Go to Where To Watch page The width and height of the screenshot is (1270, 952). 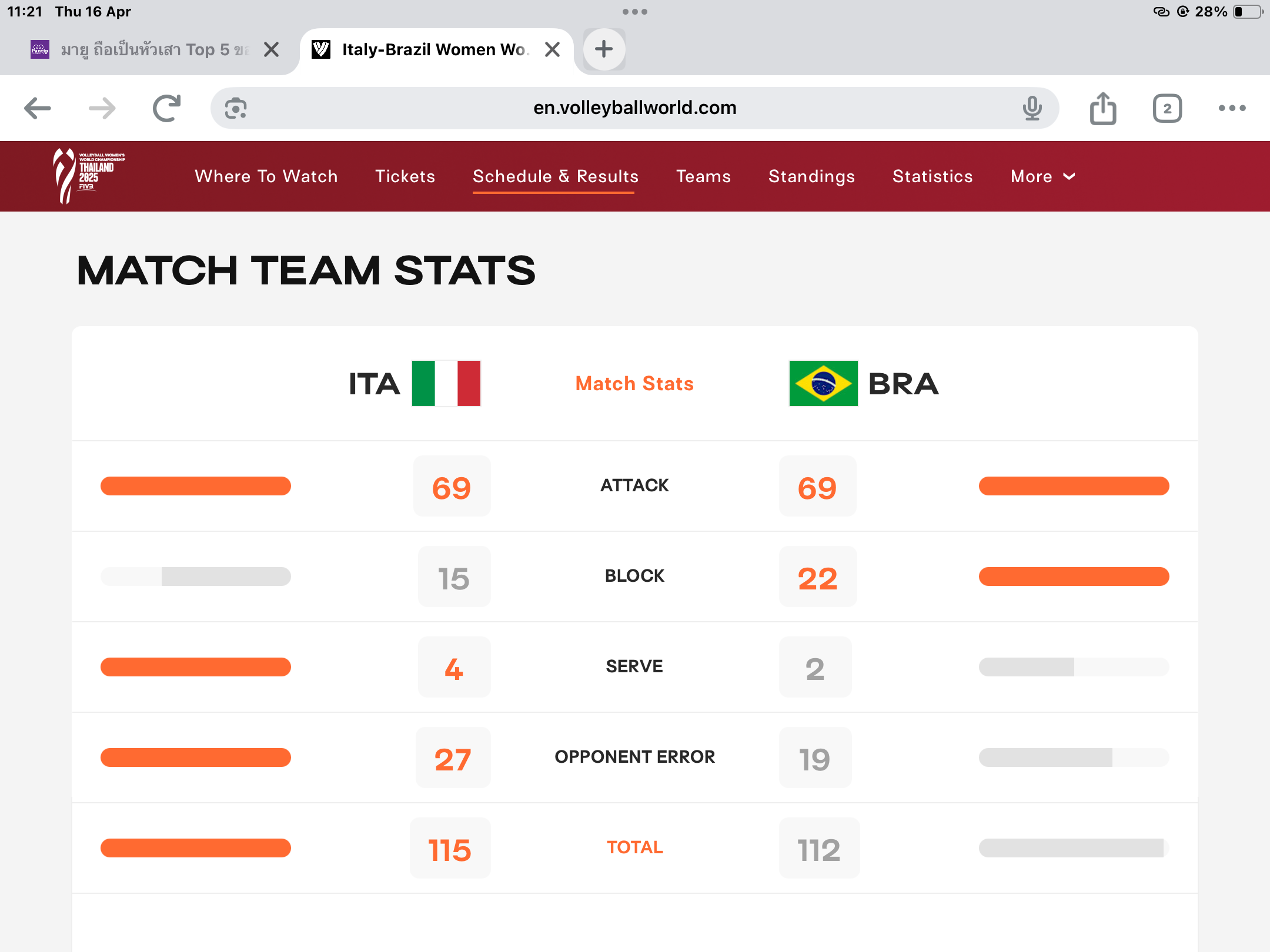click(x=266, y=176)
